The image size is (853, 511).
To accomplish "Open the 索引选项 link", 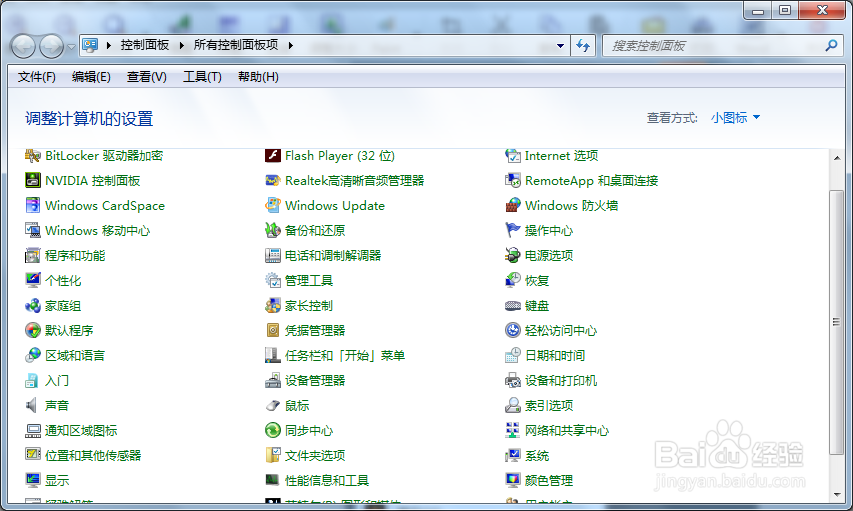I will [x=548, y=405].
